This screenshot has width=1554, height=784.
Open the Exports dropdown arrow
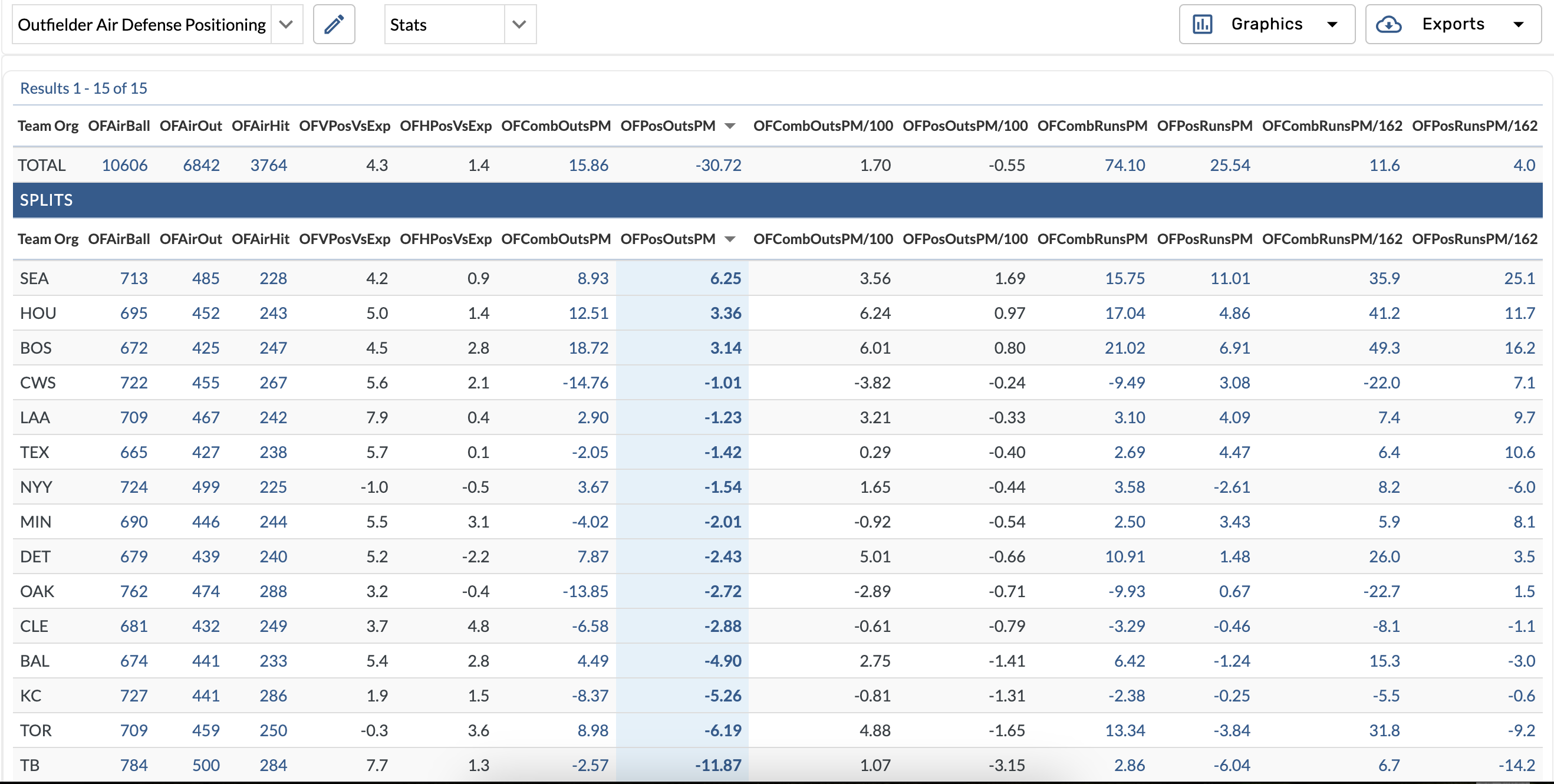point(1519,25)
